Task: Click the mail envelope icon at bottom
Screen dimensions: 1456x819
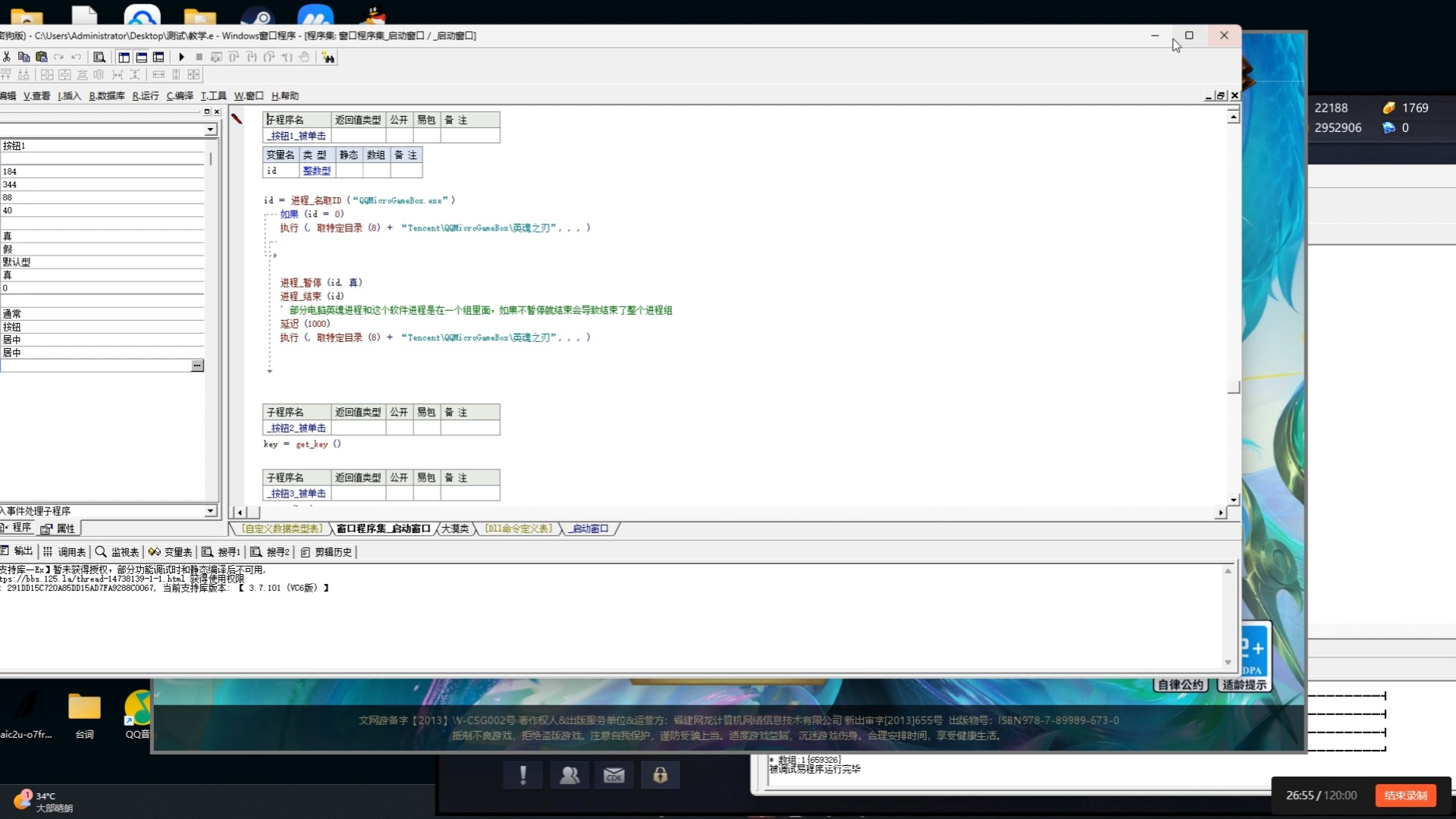Action: [613, 775]
